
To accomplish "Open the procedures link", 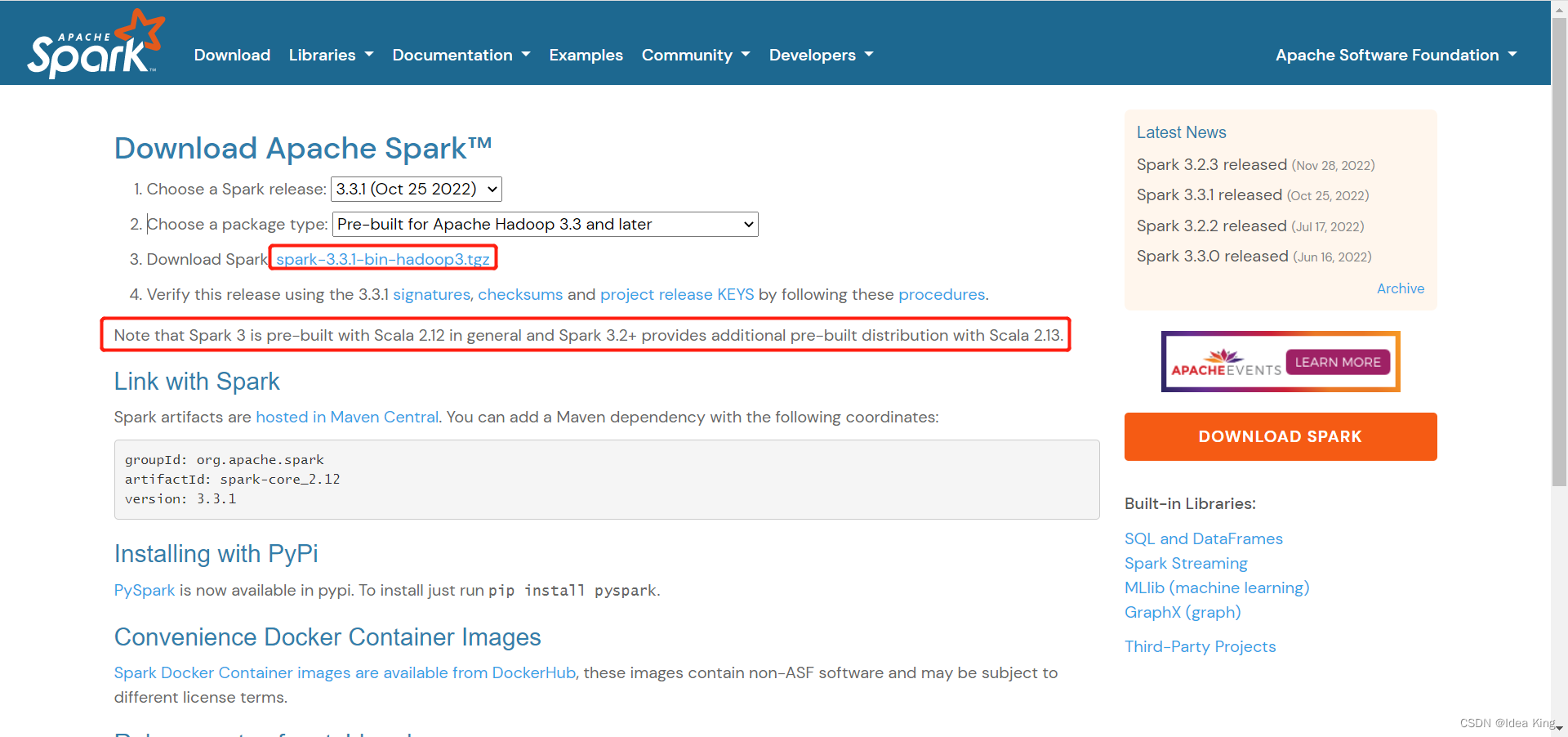I will click(942, 294).
